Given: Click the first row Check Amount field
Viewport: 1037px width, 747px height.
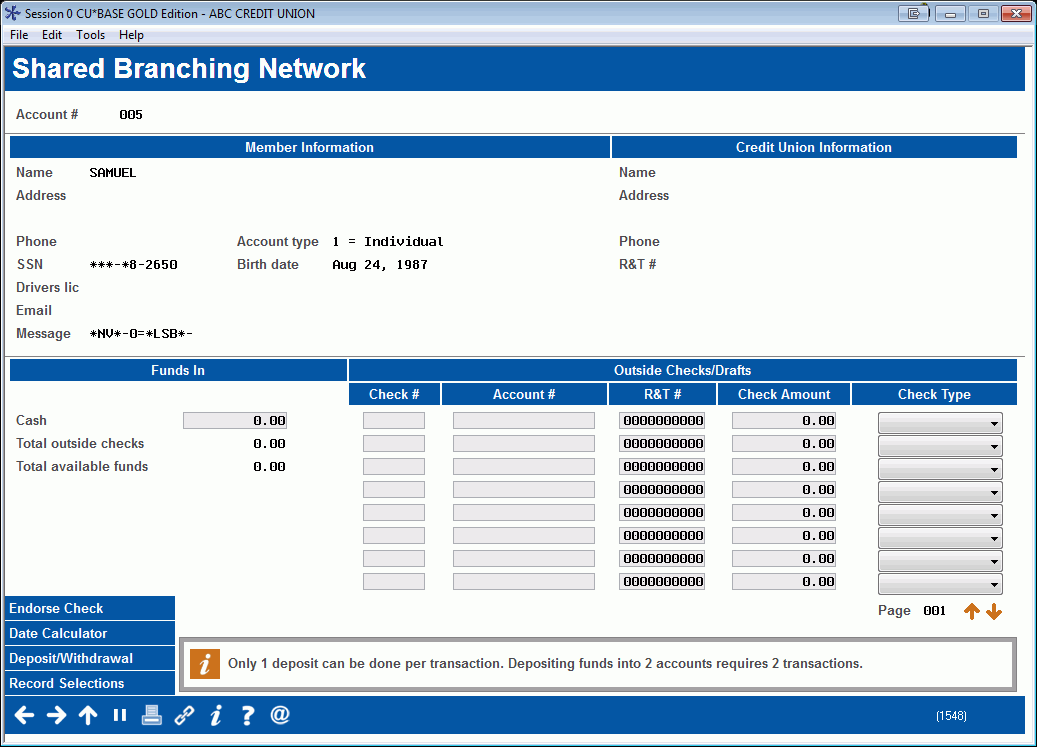Looking at the screenshot, I should pyautogui.click(x=784, y=420).
